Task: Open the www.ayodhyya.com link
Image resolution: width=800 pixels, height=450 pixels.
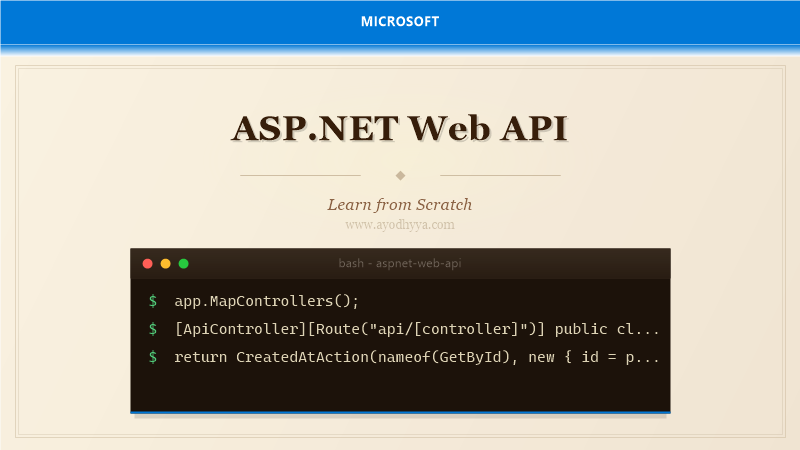Action: pyautogui.click(x=400, y=224)
